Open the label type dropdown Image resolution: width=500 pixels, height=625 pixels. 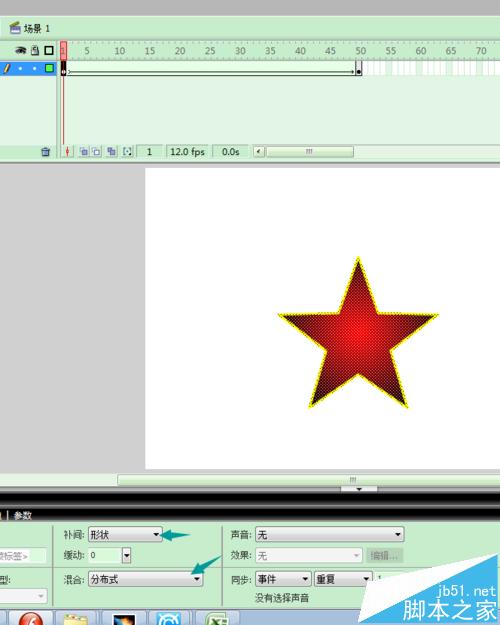coord(23,596)
